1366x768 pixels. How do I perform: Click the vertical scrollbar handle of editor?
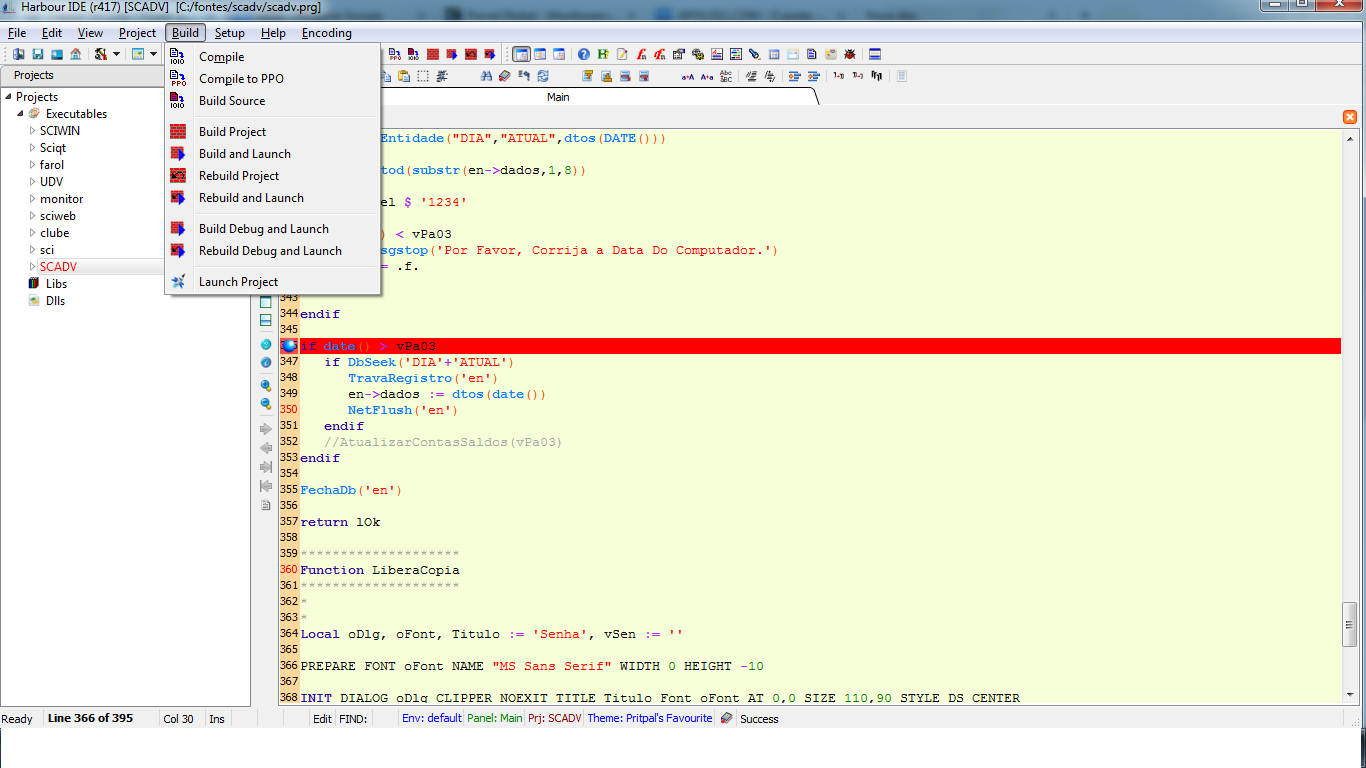tap(1350, 625)
